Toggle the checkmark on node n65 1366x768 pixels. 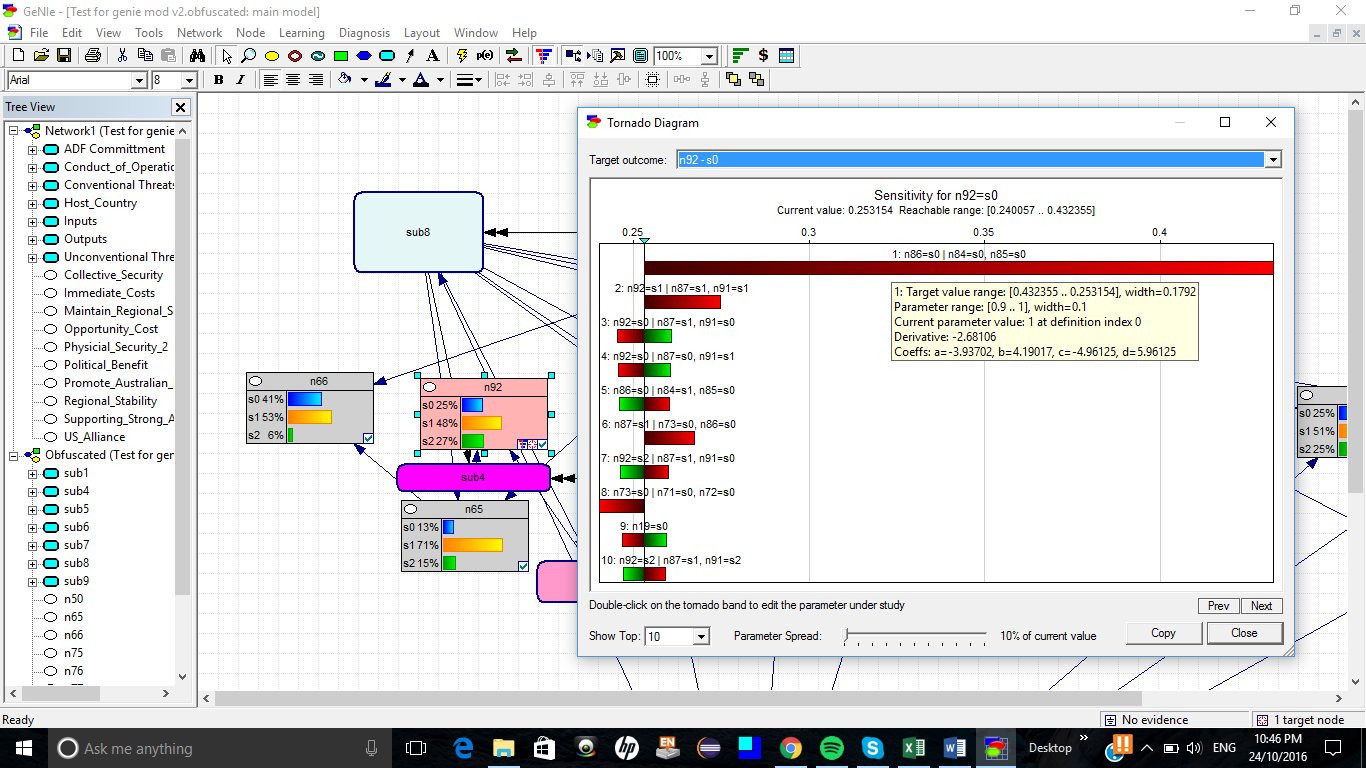click(x=523, y=566)
